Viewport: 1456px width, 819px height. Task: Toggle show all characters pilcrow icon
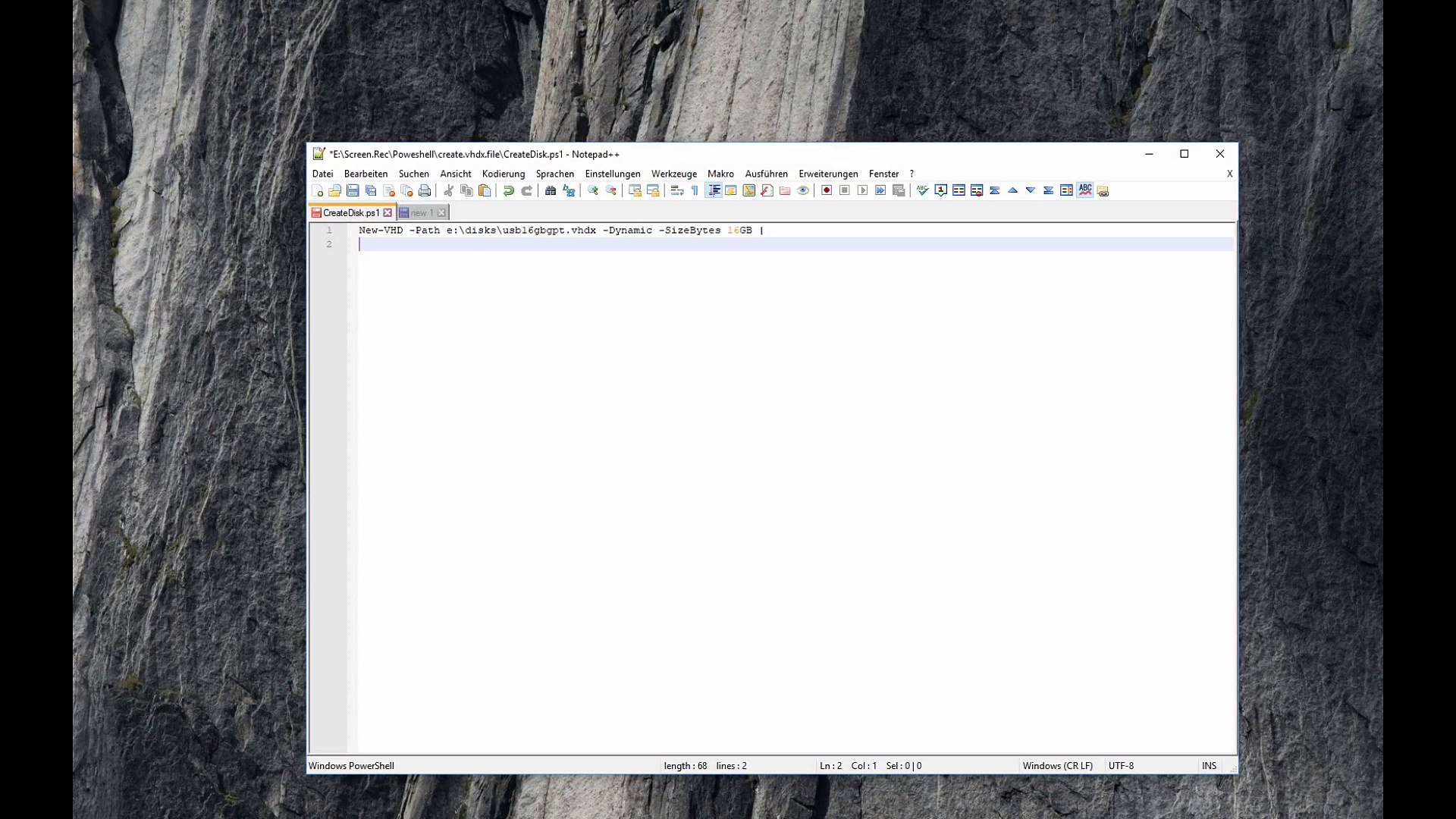click(695, 190)
